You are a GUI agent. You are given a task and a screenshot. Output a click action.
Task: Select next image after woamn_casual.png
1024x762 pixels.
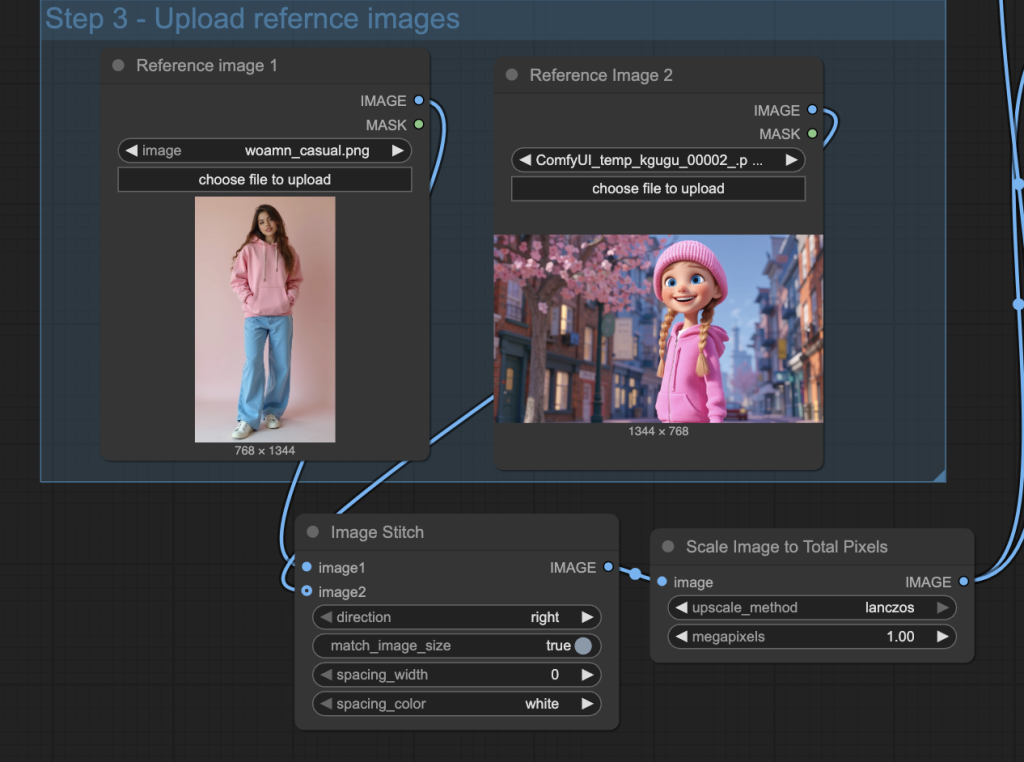click(x=398, y=151)
